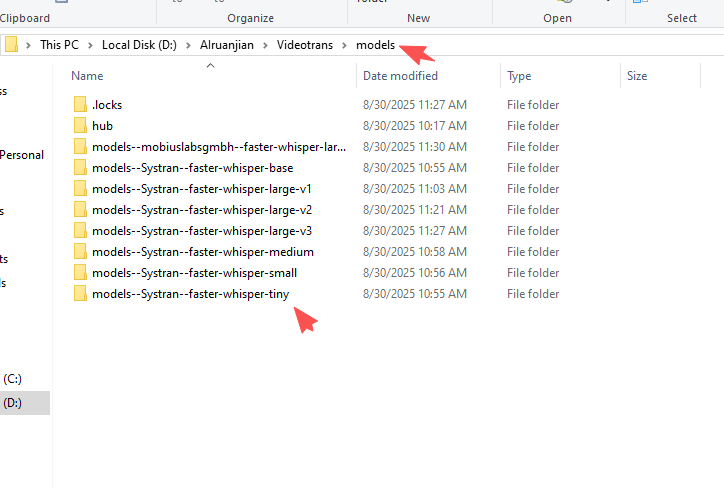Click File folder type in faster-whisper-medium row
This screenshot has height=488, width=724.
tap(533, 252)
